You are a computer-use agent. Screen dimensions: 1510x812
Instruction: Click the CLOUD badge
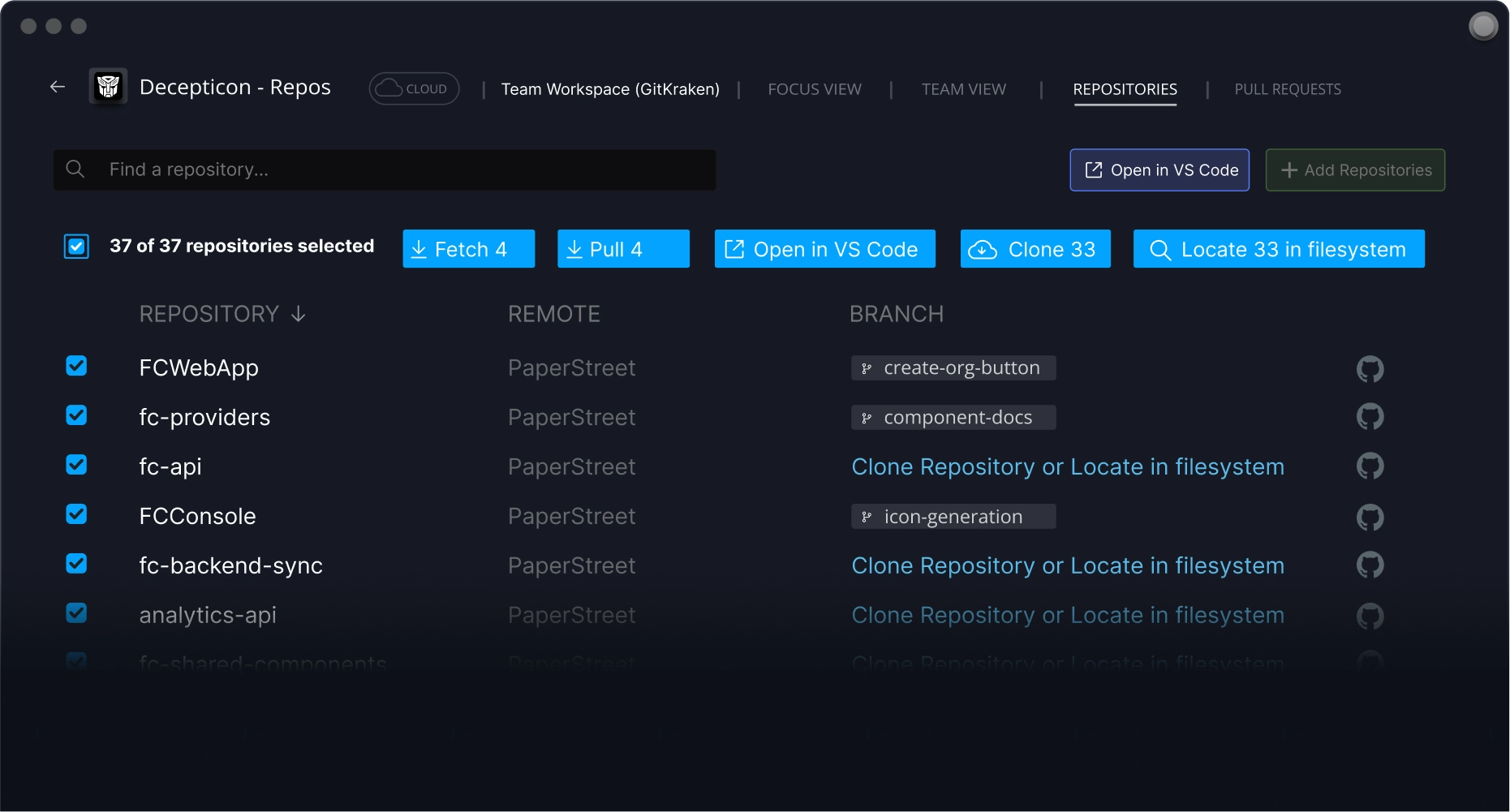[x=414, y=88]
